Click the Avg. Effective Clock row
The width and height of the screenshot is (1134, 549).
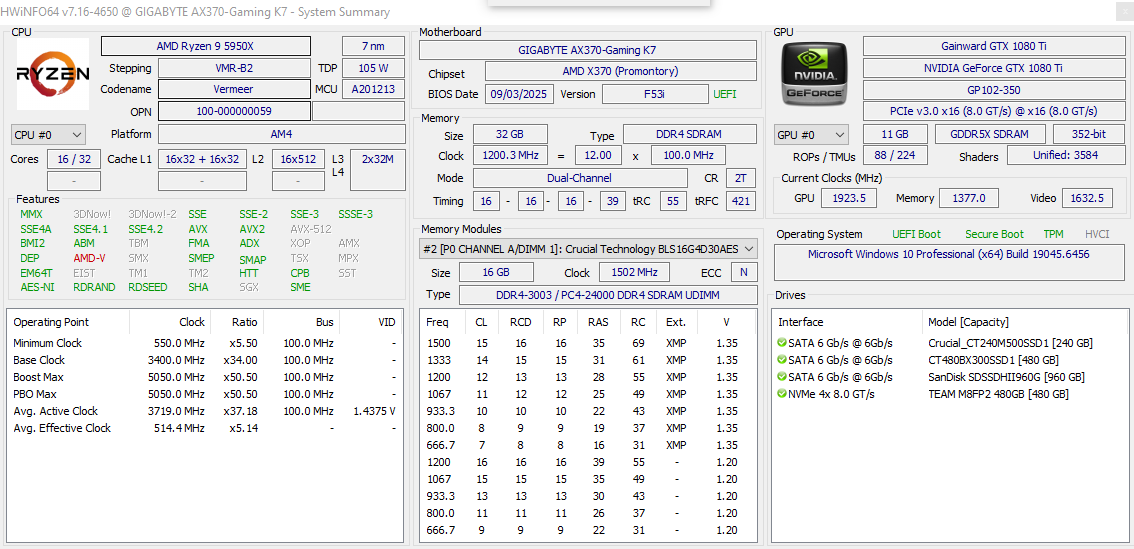tap(205, 428)
